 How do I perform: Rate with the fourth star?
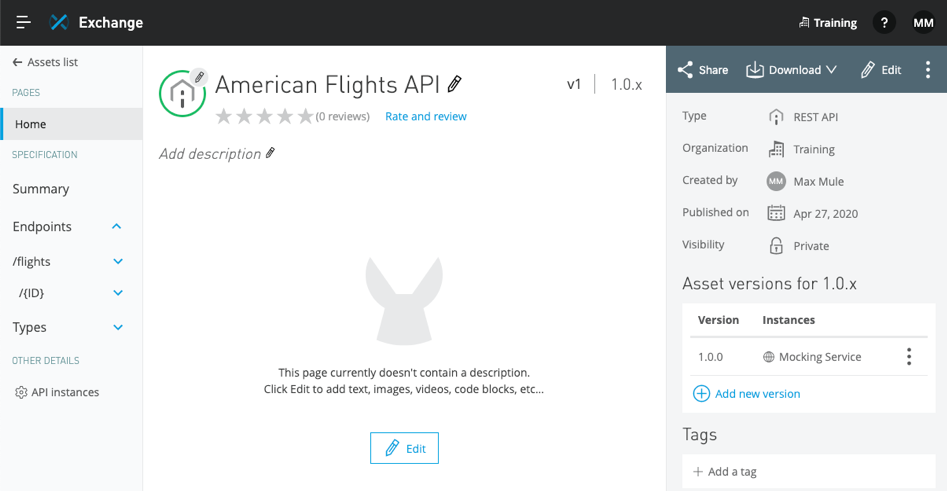click(285, 116)
